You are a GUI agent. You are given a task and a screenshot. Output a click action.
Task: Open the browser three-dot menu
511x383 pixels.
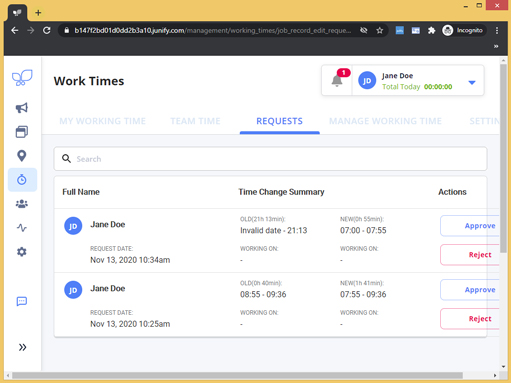(x=497, y=30)
